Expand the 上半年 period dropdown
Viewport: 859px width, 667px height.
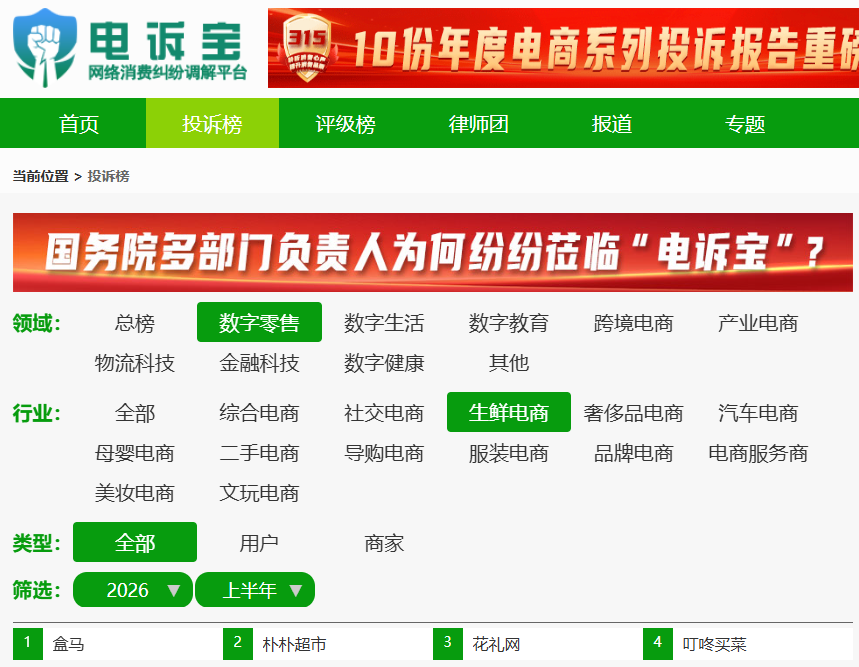pyautogui.click(x=255, y=590)
